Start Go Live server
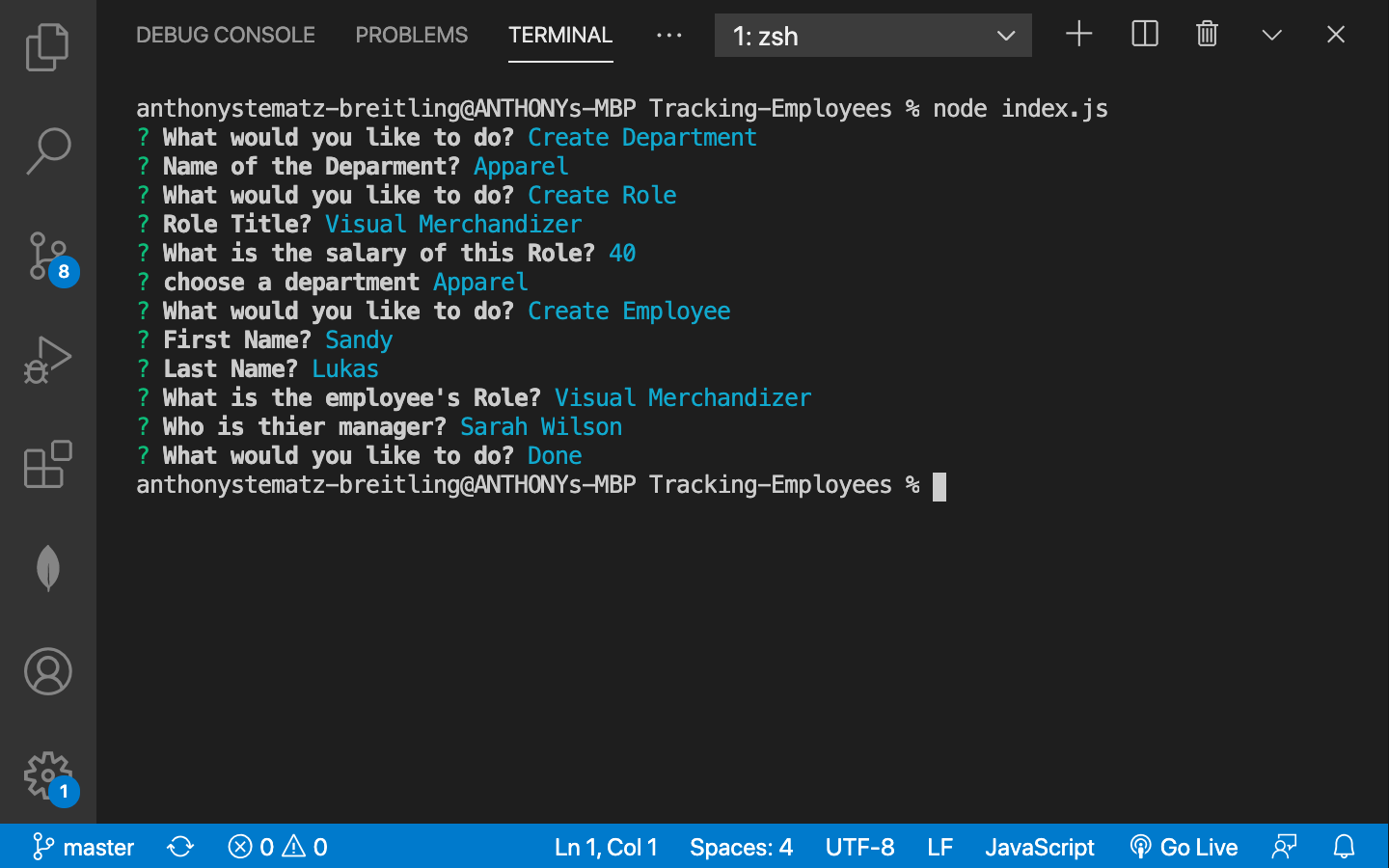 [1183, 847]
